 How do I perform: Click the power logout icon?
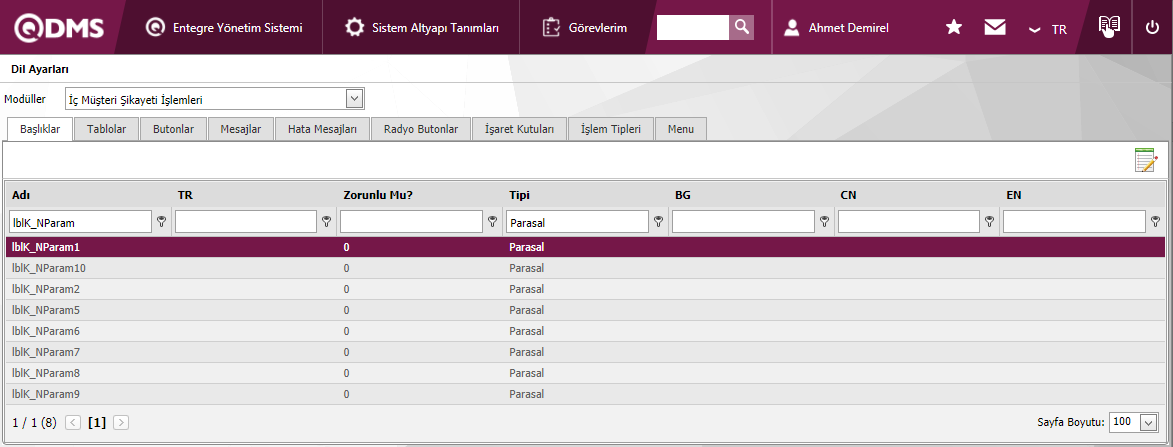click(1152, 28)
